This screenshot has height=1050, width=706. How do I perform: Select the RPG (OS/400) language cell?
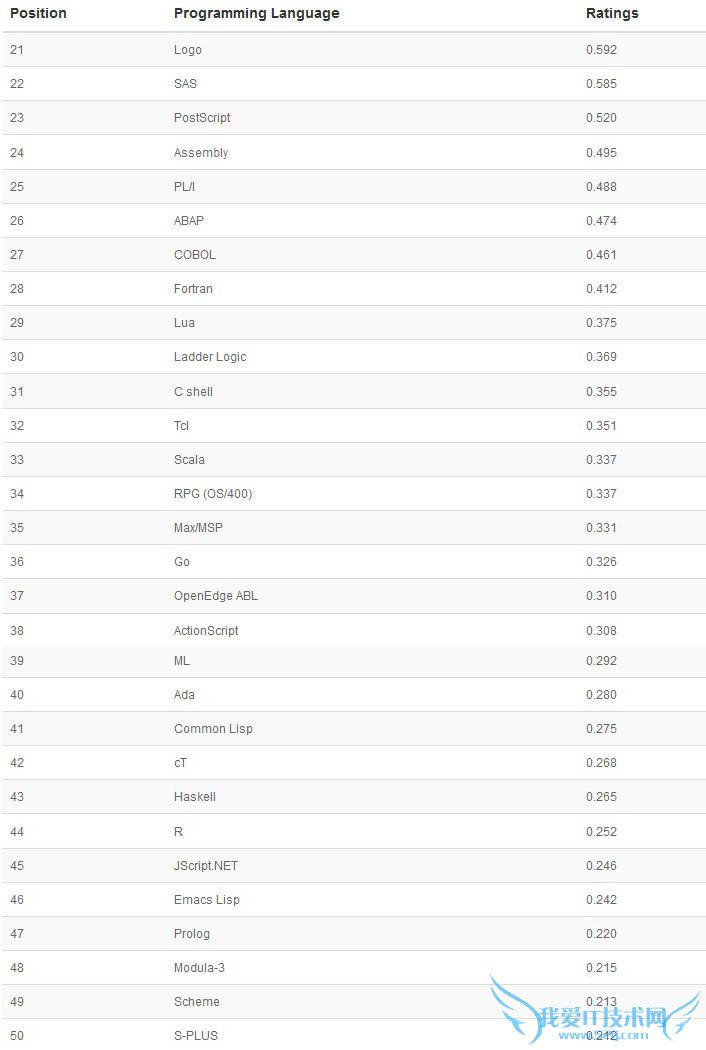point(213,494)
